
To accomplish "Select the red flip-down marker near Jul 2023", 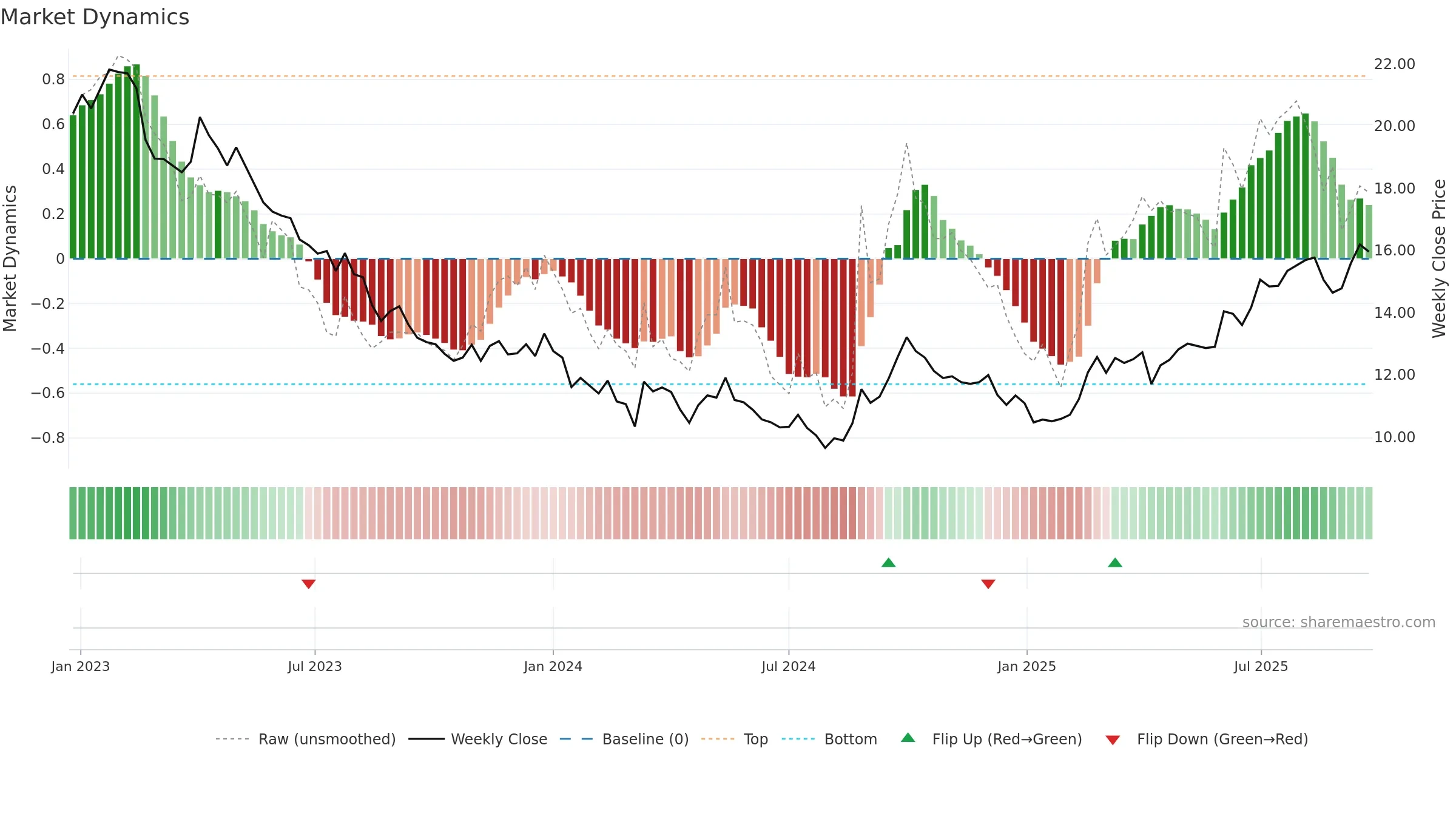I will pyautogui.click(x=308, y=584).
